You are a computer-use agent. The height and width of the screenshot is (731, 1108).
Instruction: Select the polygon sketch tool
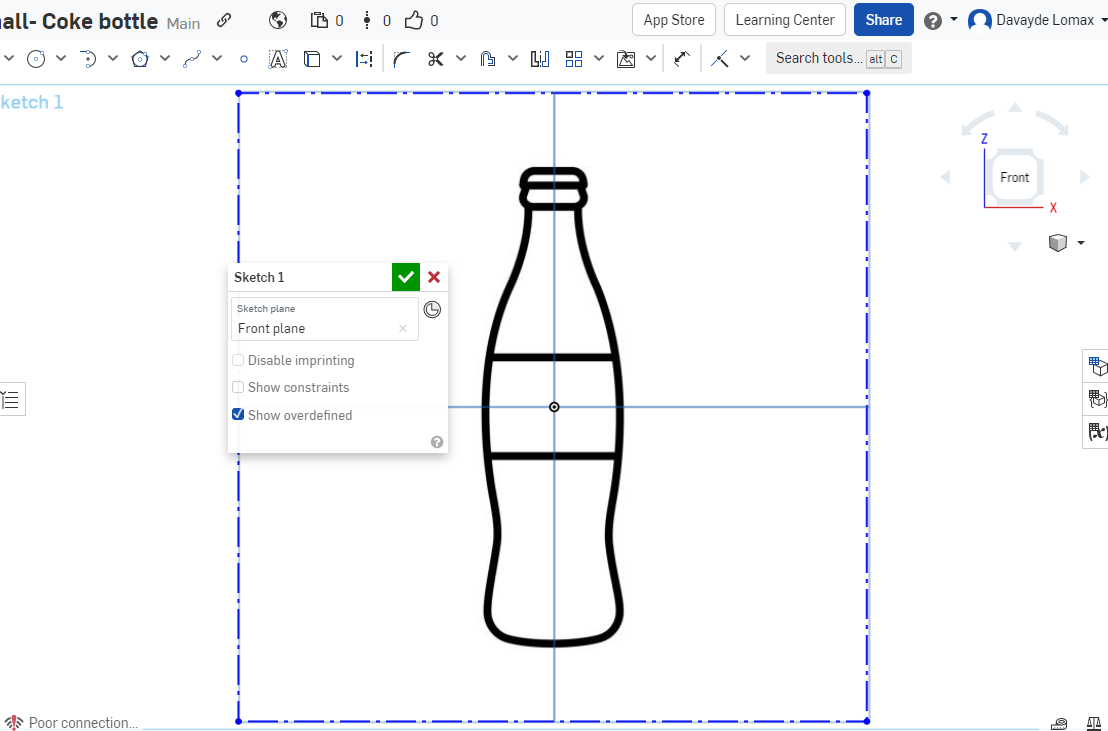pos(140,59)
